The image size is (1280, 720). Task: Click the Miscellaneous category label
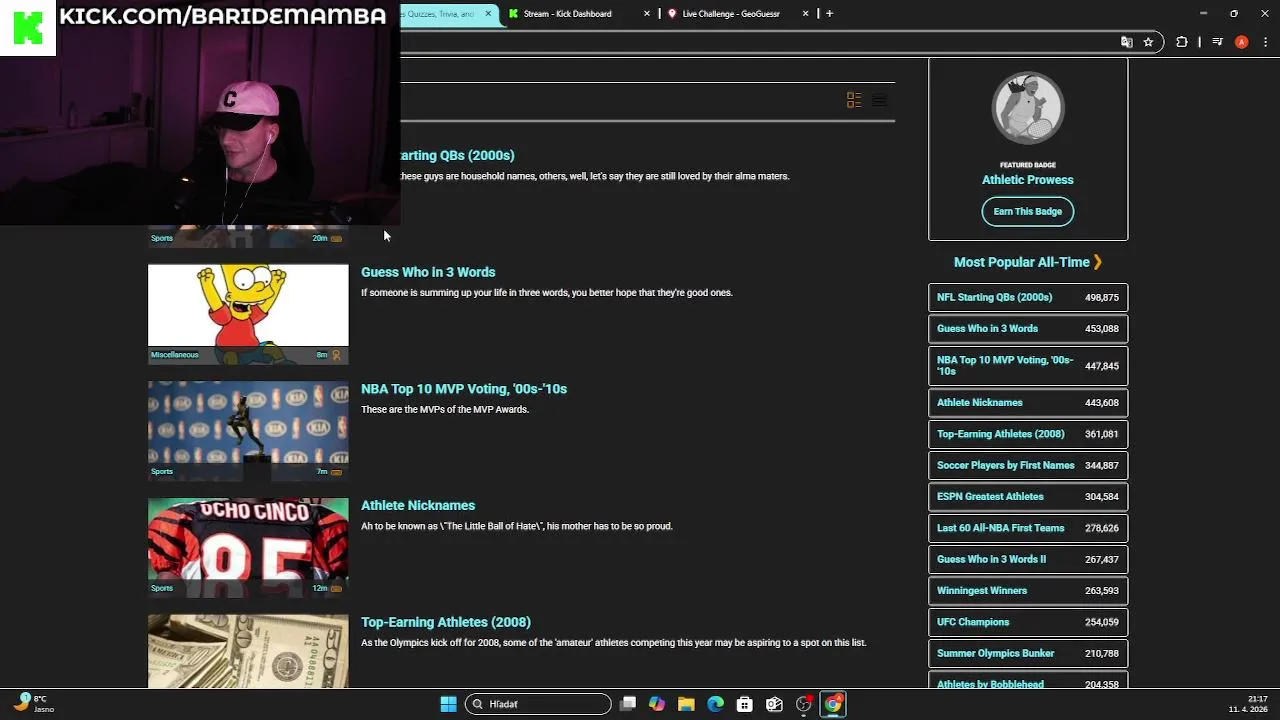pyautogui.click(x=174, y=355)
